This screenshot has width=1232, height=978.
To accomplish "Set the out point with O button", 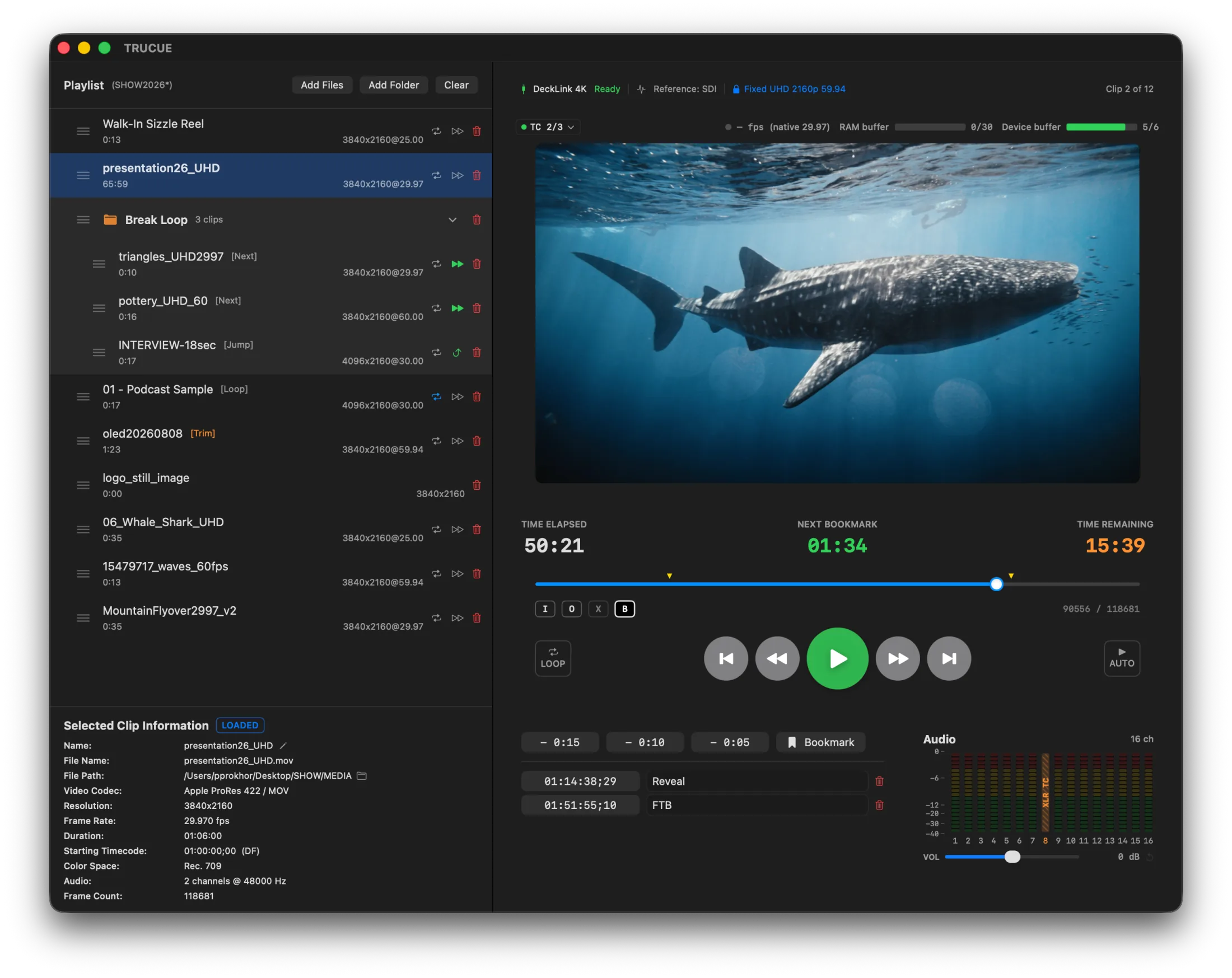I will 571,609.
